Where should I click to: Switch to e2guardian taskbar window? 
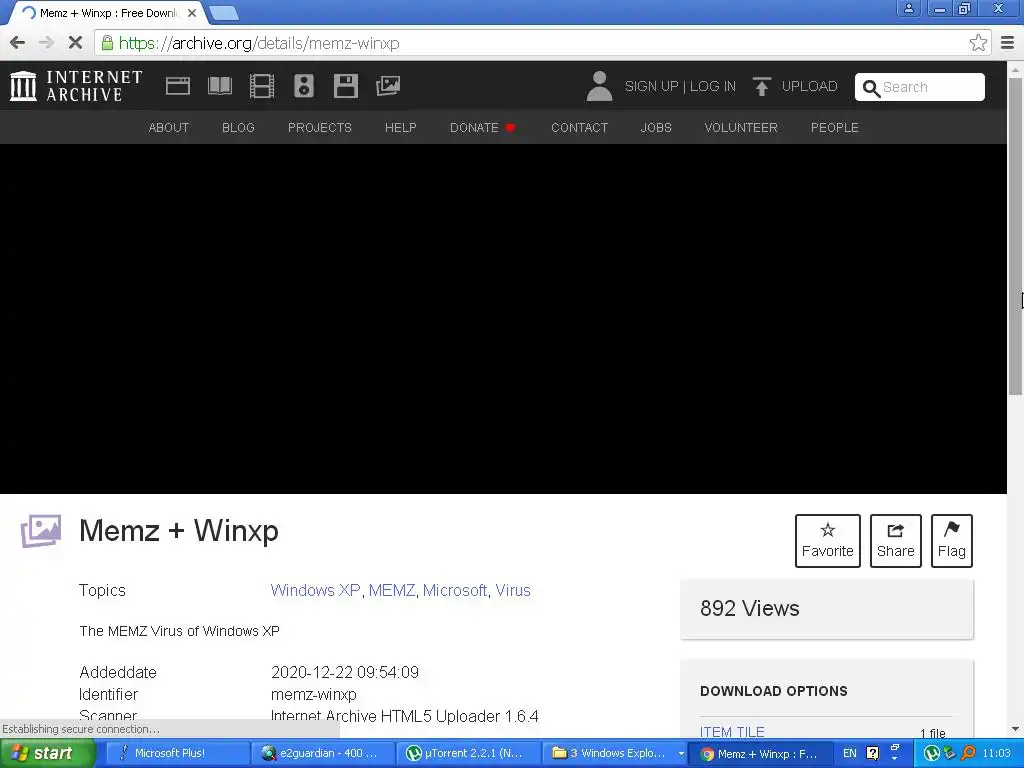(x=323, y=754)
